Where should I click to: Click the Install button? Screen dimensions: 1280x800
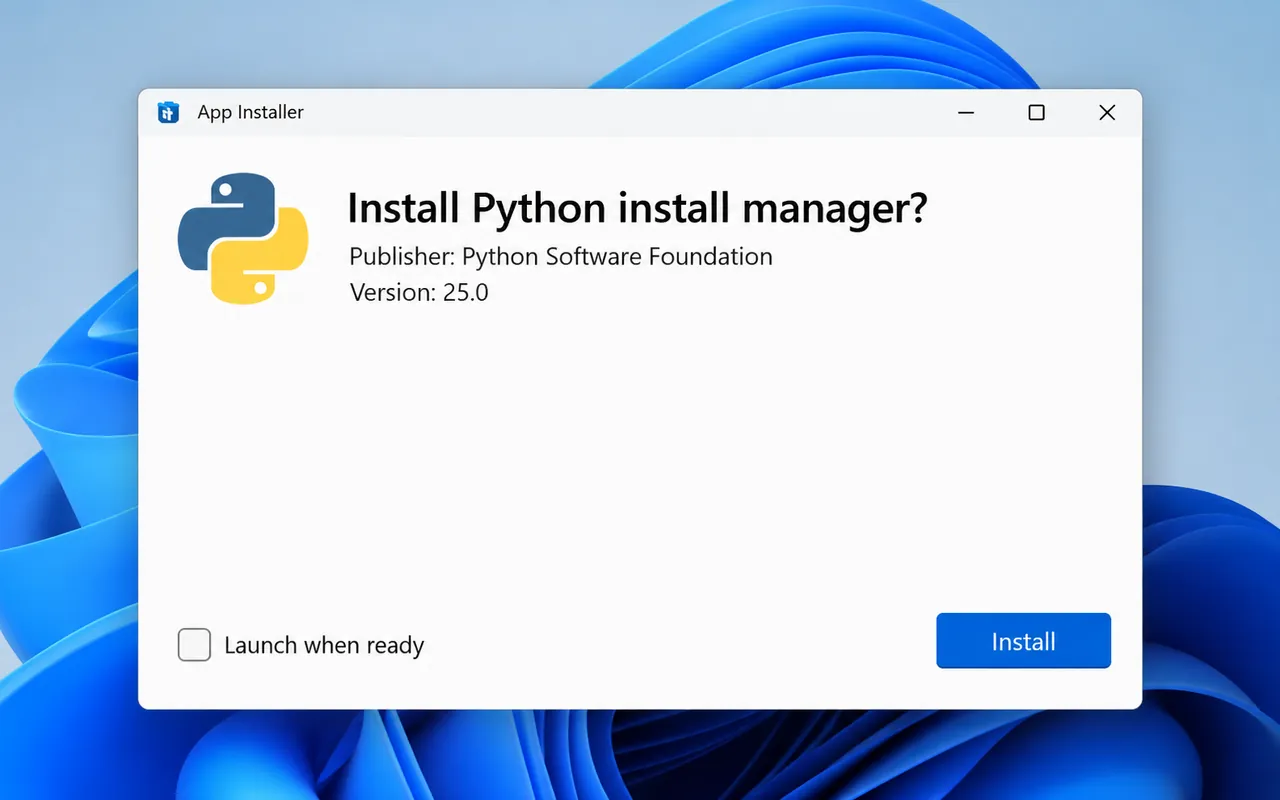coord(1023,641)
